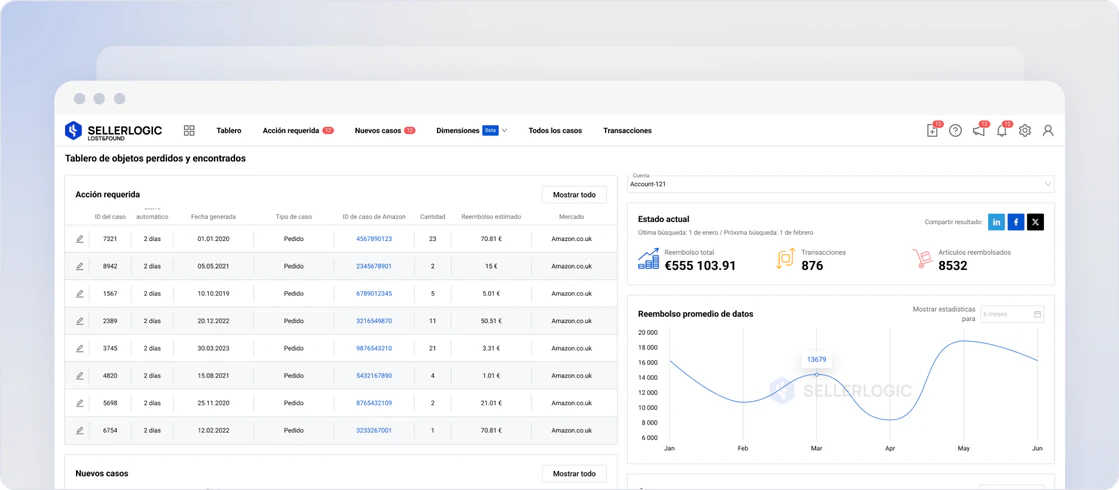Viewport: 1119px width, 490px height.
Task: Select the date cell 20.12.2022
Action: (x=213, y=321)
